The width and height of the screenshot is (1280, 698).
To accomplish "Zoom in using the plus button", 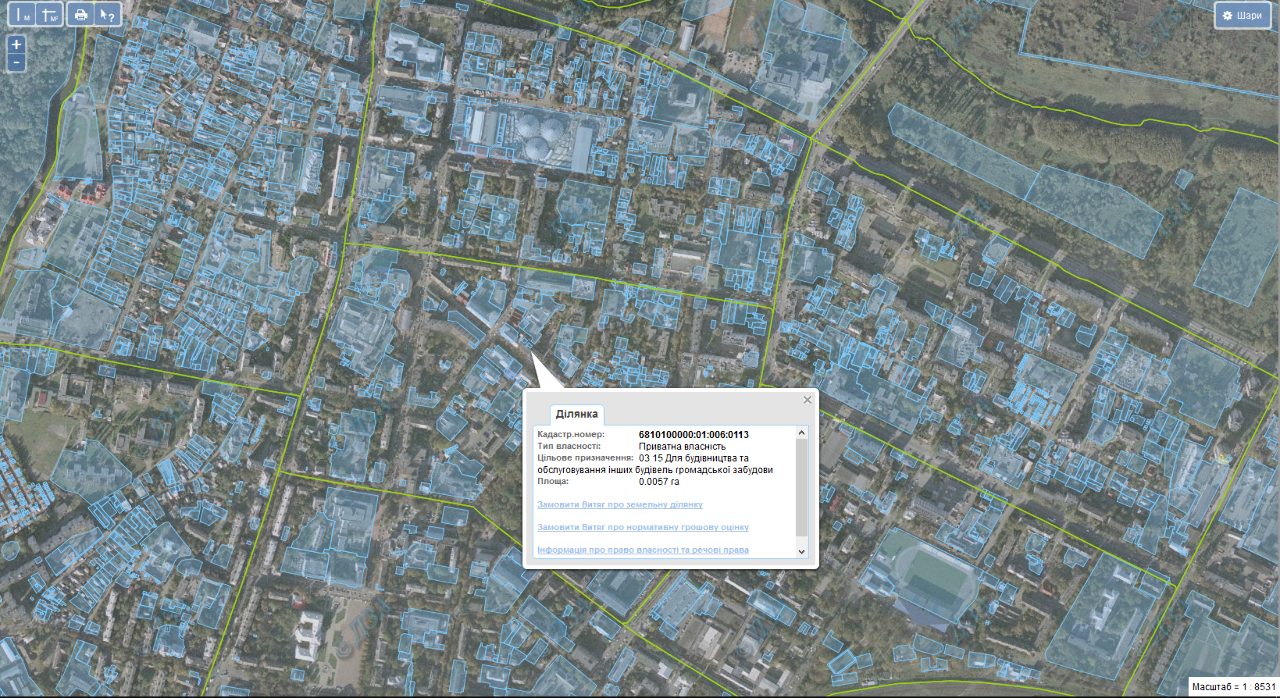I will pyautogui.click(x=16, y=45).
